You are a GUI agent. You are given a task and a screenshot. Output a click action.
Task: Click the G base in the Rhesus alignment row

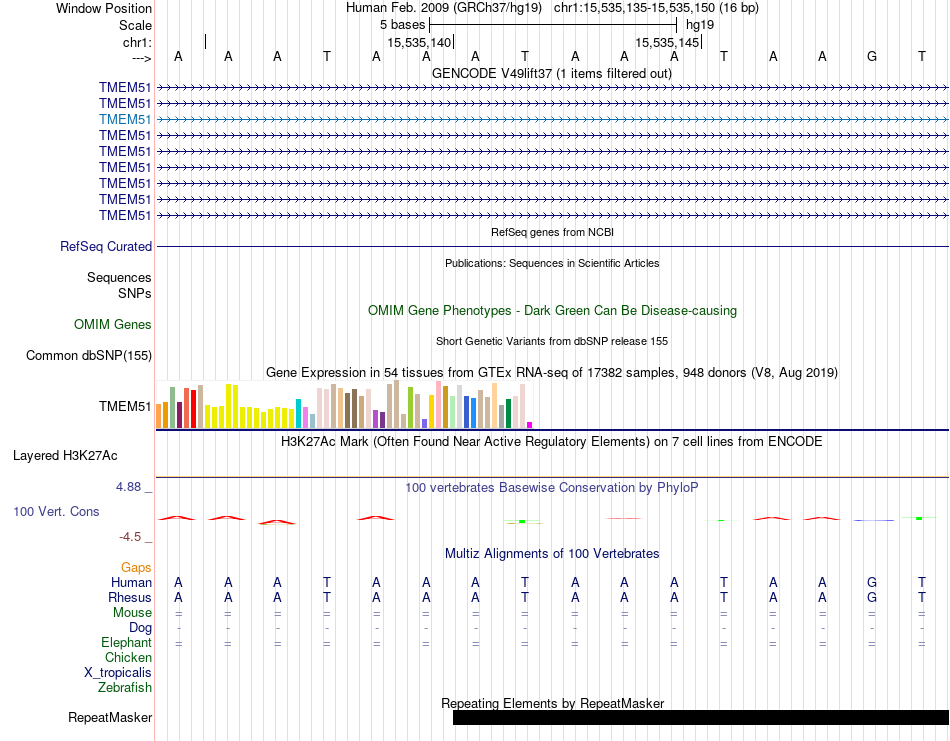[x=872, y=597]
